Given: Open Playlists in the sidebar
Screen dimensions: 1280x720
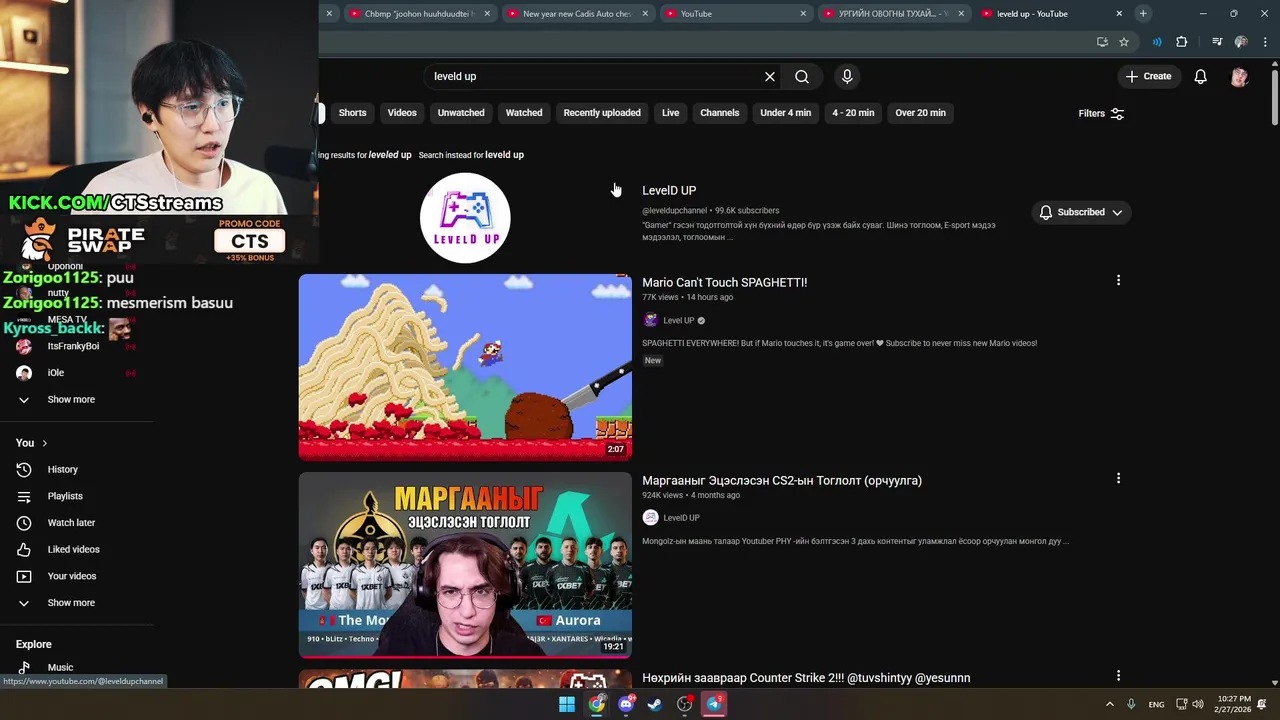Looking at the screenshot, I should [65, 496].
